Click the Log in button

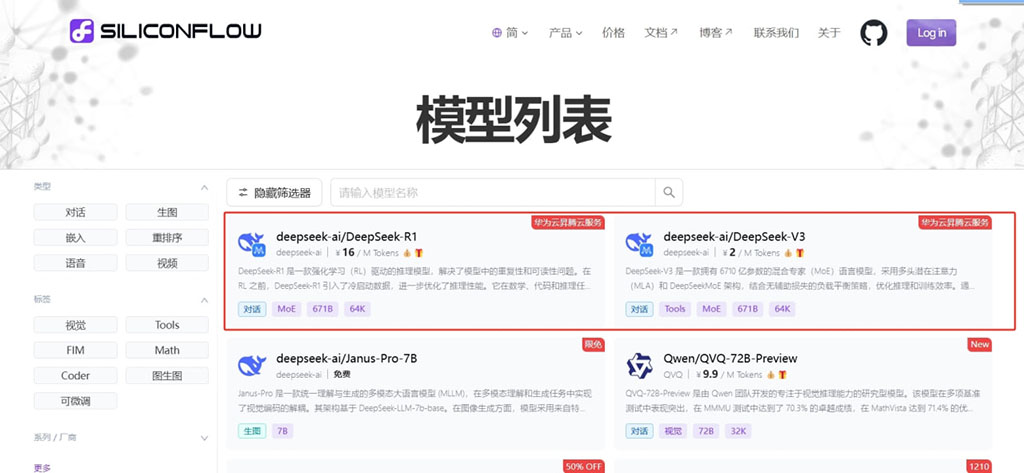(931, 33)
